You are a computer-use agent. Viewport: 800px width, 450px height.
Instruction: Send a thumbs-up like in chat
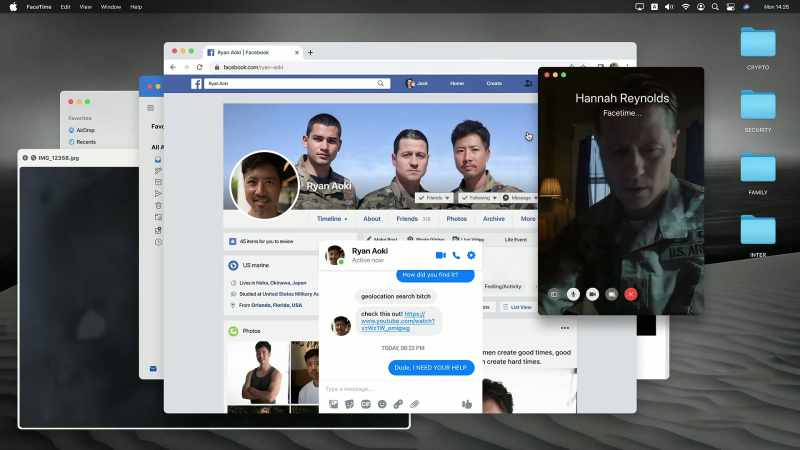tap(466, 404)
